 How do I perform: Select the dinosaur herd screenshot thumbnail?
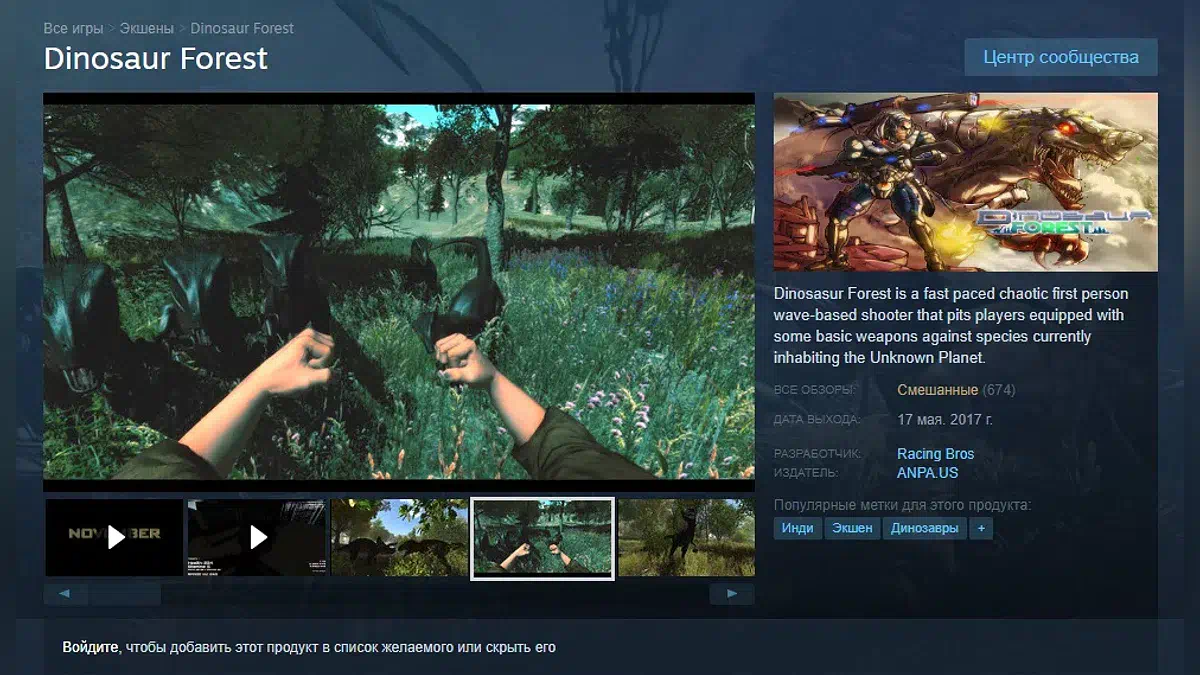tap(399, 537)
